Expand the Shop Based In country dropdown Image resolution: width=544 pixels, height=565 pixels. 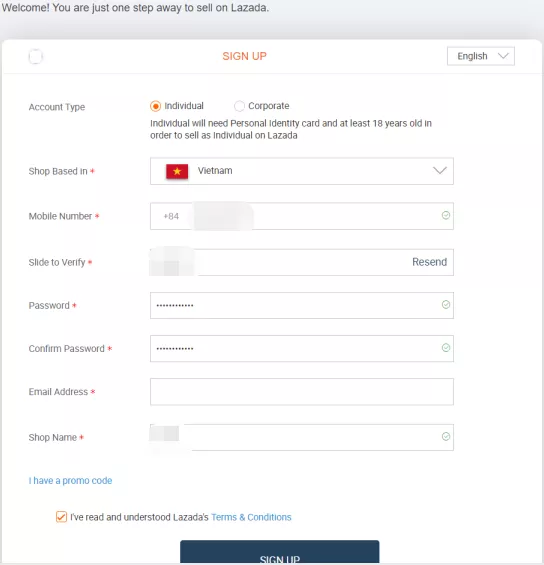[302, 171]
